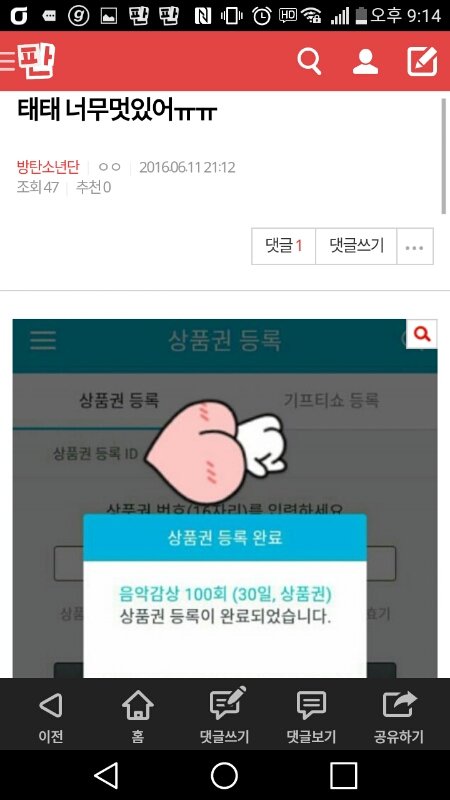Click the vertical scrollbar beside the title
The width and height of the screenshot is (450, 800).
(443, 156)
